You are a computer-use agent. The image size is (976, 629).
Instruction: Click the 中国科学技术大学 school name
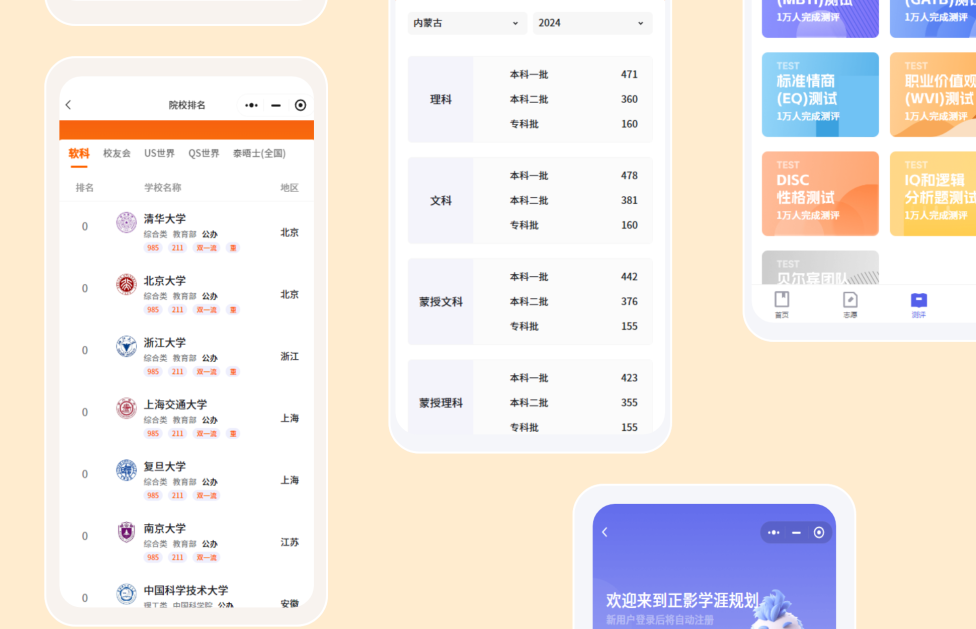(x=186, y=590)
